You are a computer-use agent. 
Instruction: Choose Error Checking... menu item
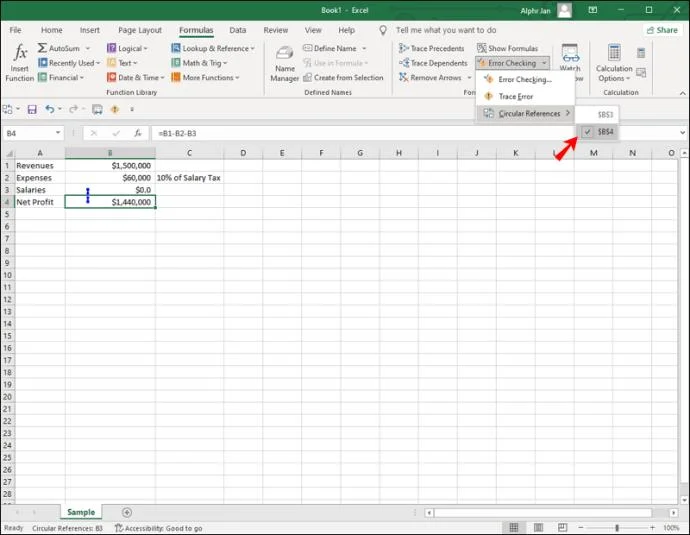point(525,79)
